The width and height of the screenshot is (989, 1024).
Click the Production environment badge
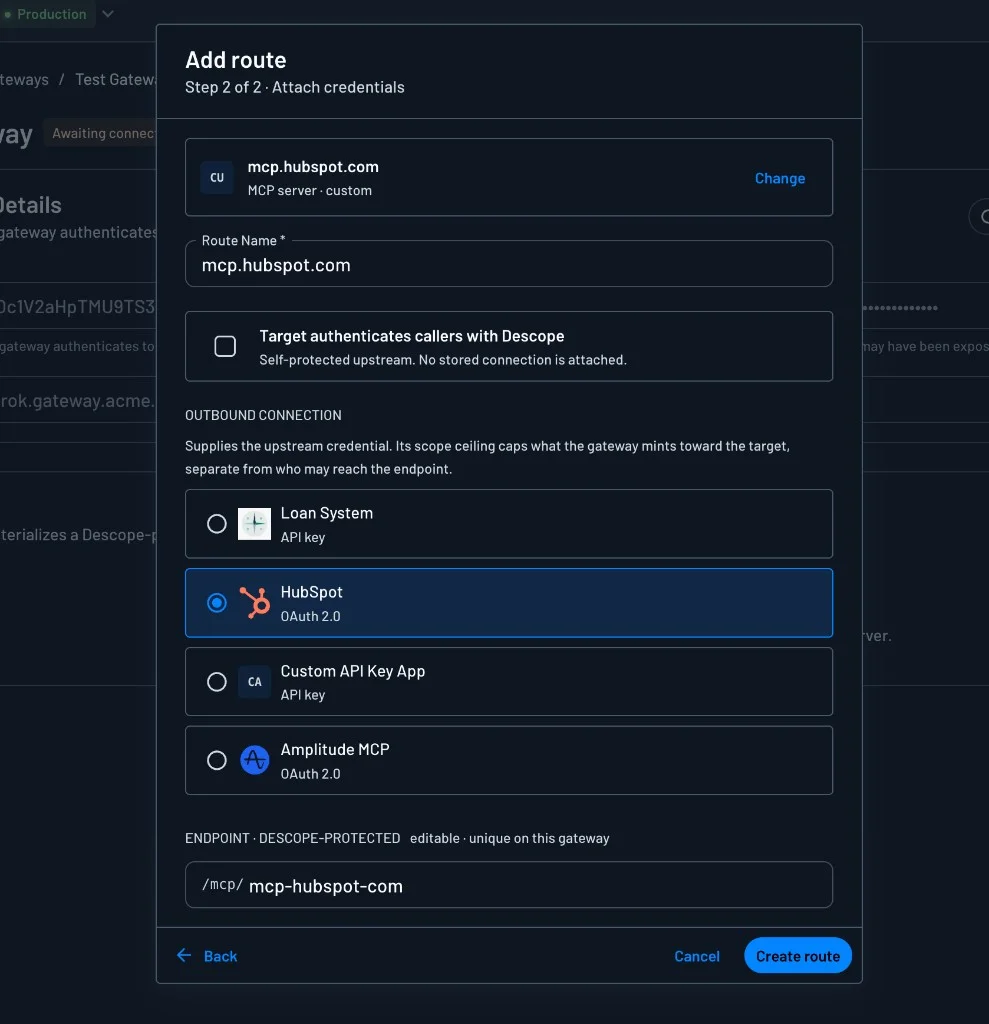(x=47, y=14)
